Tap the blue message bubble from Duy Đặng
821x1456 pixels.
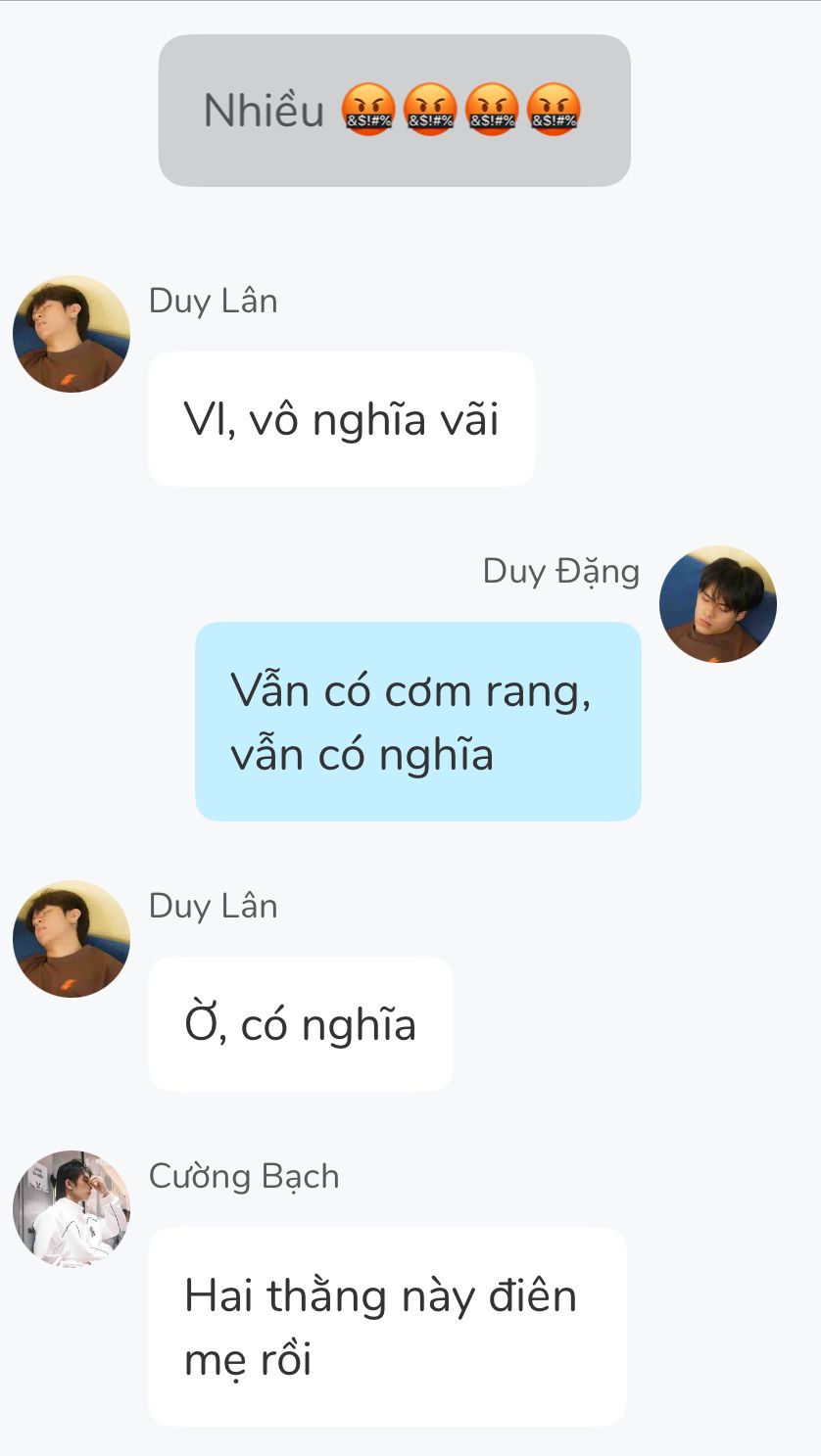coord(418,722)
